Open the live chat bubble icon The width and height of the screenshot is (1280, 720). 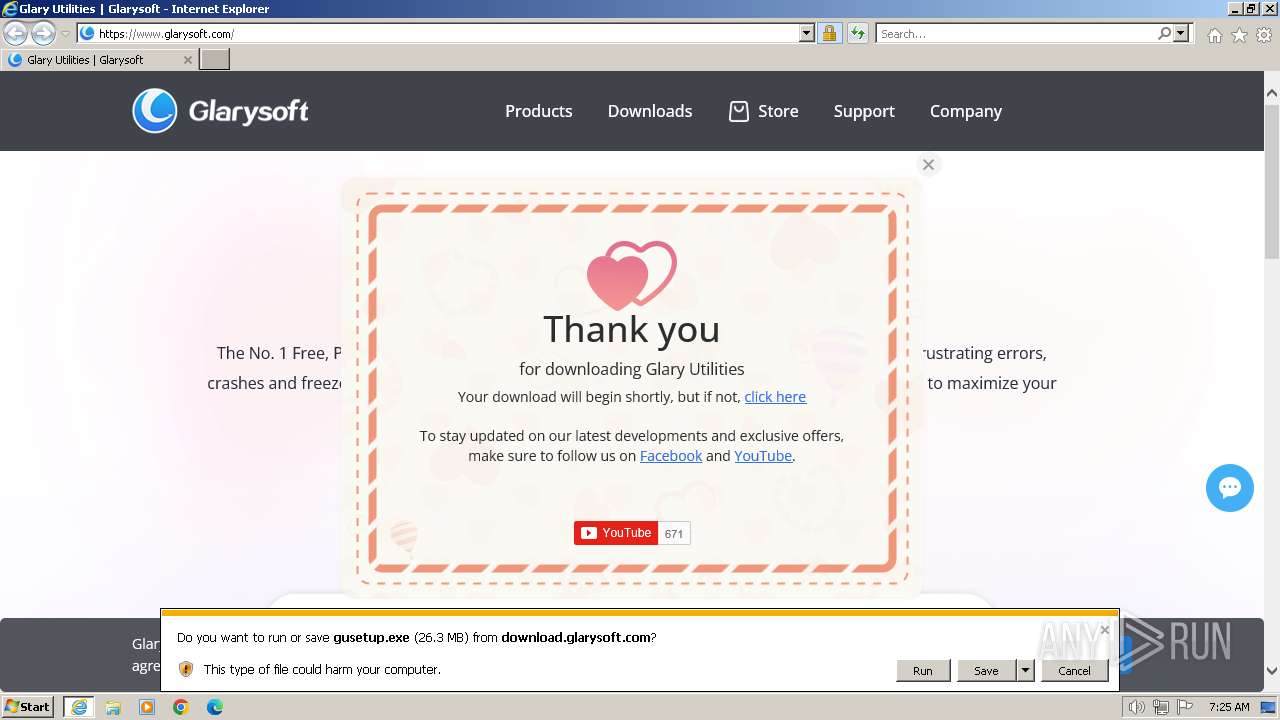tap(1230, 488)
